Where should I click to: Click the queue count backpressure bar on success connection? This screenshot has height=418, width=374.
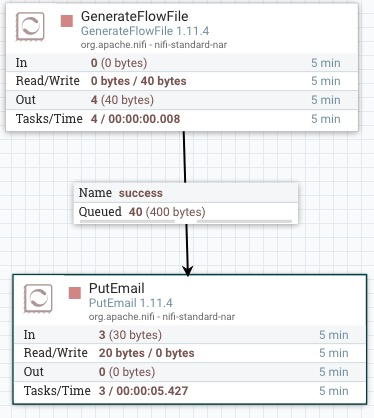pos(127,221)
